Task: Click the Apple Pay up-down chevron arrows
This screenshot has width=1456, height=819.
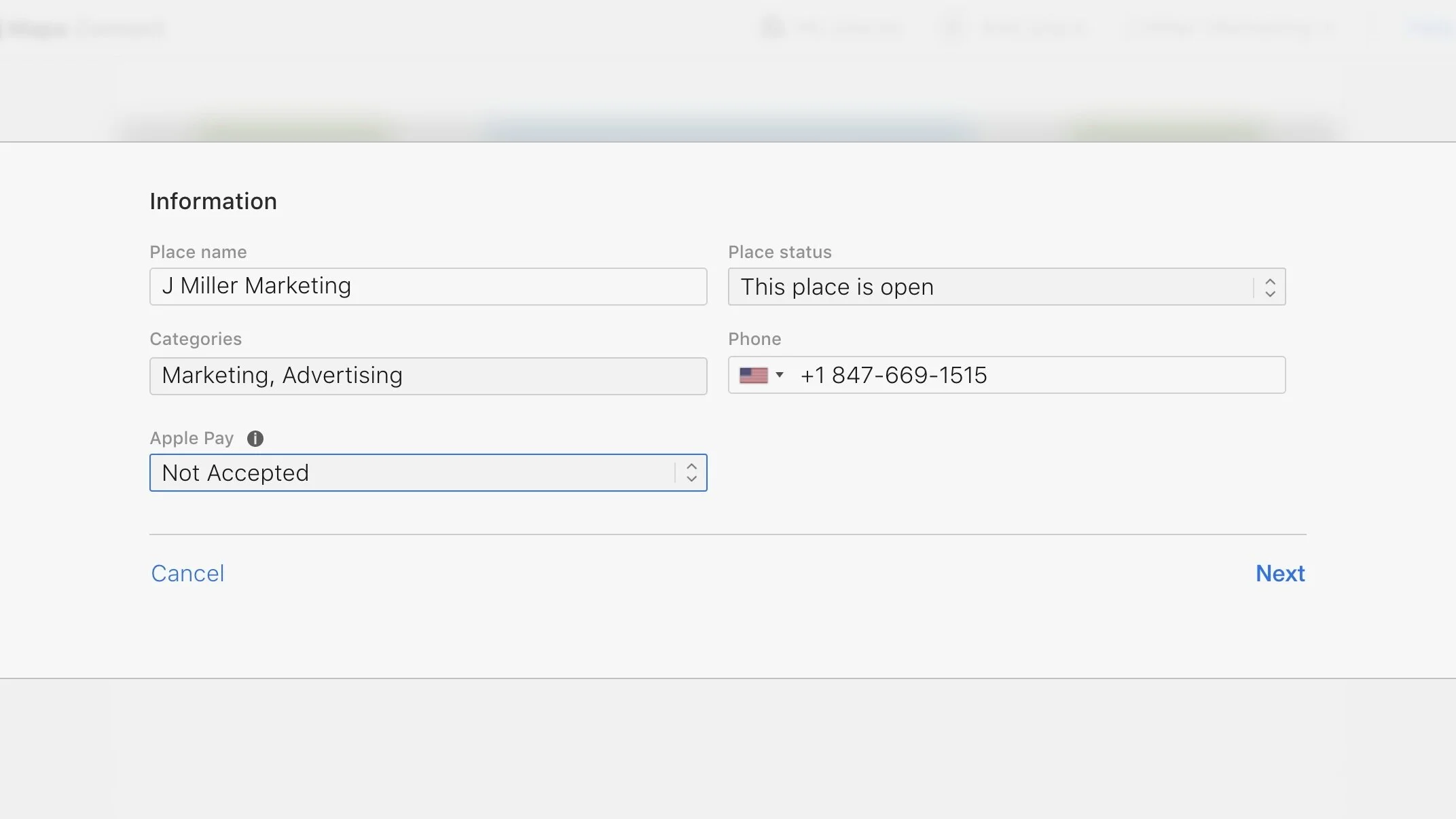Action: pos(691,473)
